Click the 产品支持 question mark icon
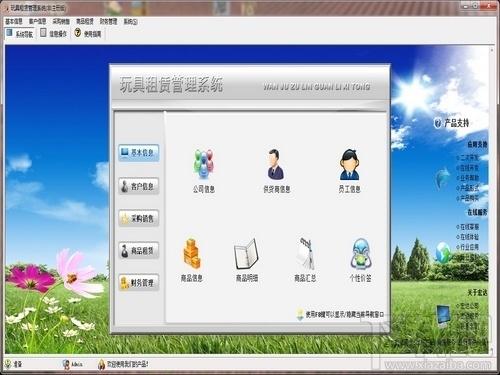 (x=437, y=123)
